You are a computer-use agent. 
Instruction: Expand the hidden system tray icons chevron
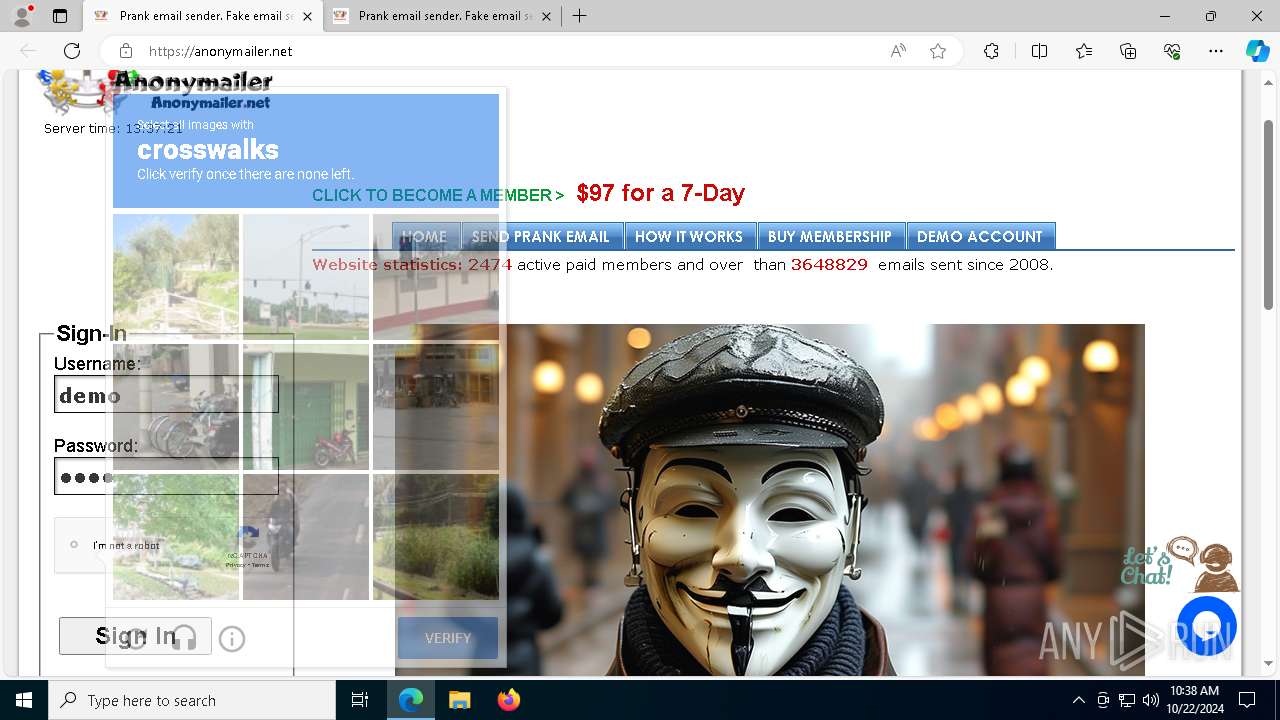[x=1078, y=700]
